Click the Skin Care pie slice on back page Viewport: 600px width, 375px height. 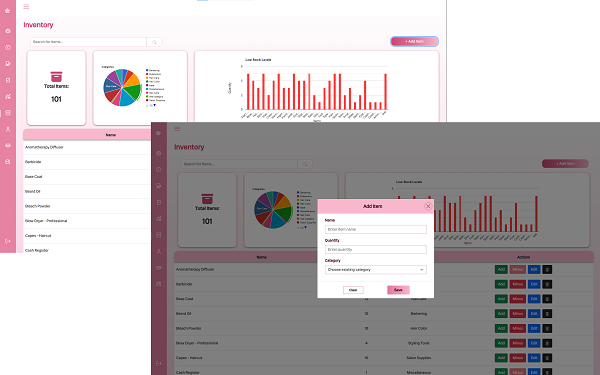[x=112, y=86]
